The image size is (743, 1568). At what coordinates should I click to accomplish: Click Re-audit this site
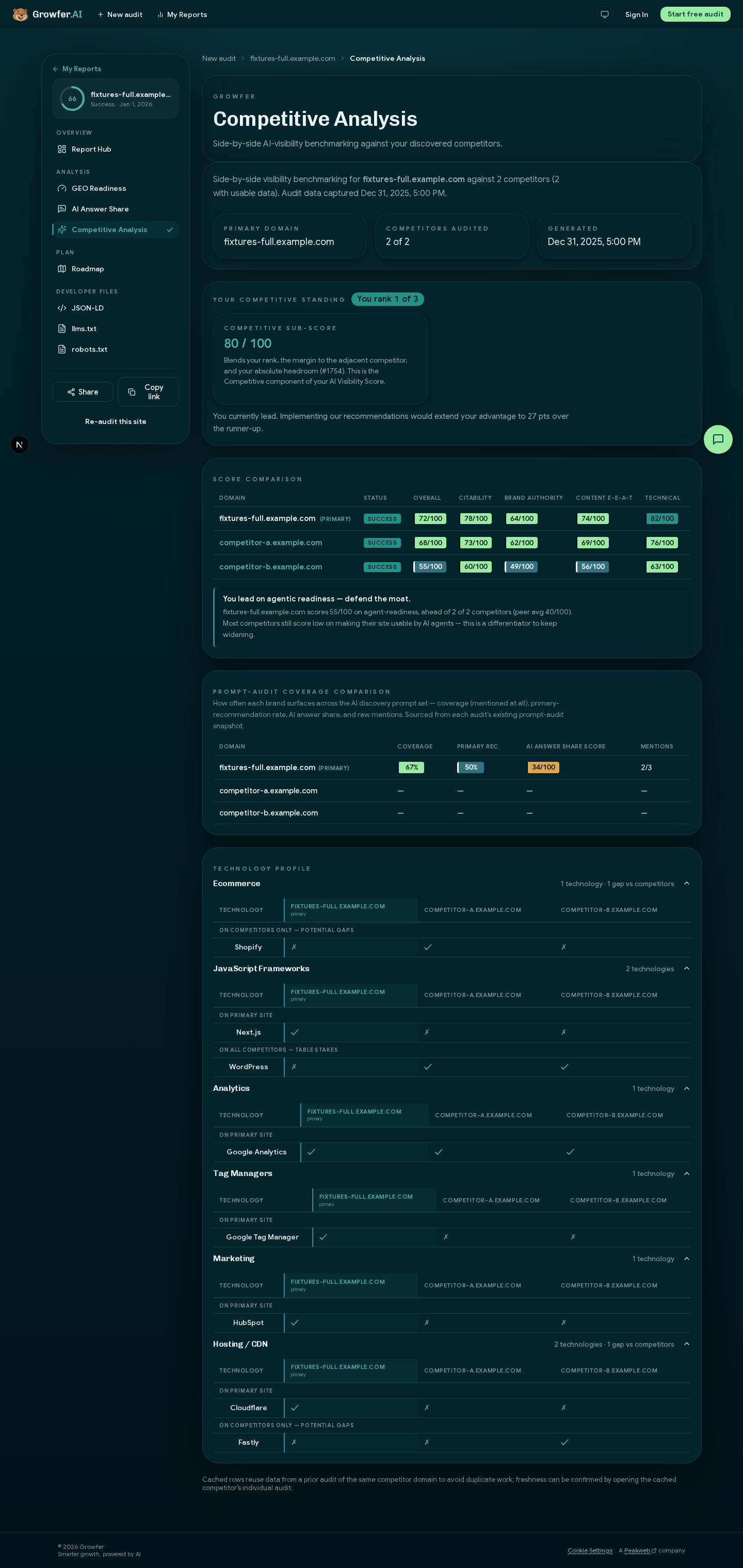116,422
